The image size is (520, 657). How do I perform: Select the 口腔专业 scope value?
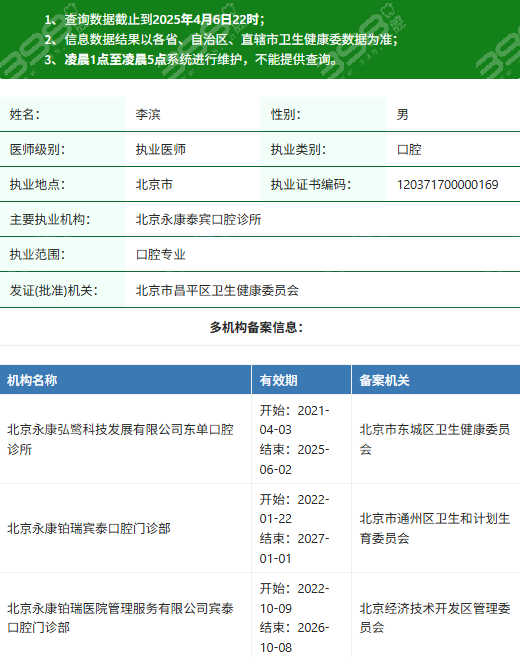point(160,254)
